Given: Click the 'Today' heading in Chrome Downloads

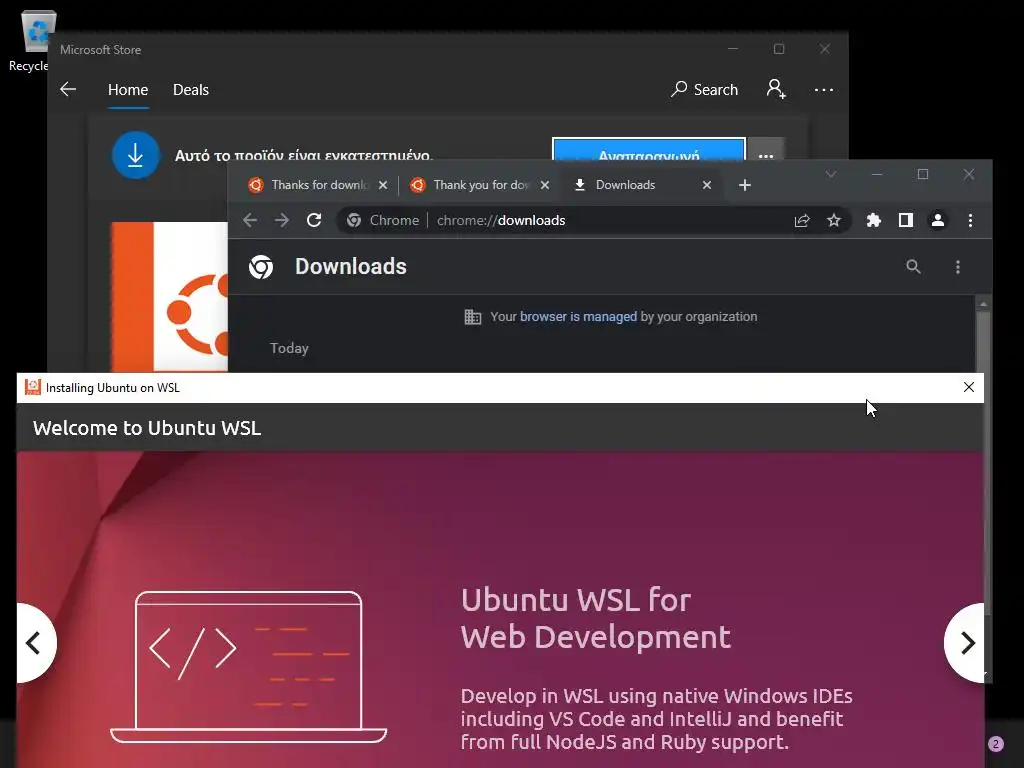Looking at the screenshot, I should [x=289, y=348].
